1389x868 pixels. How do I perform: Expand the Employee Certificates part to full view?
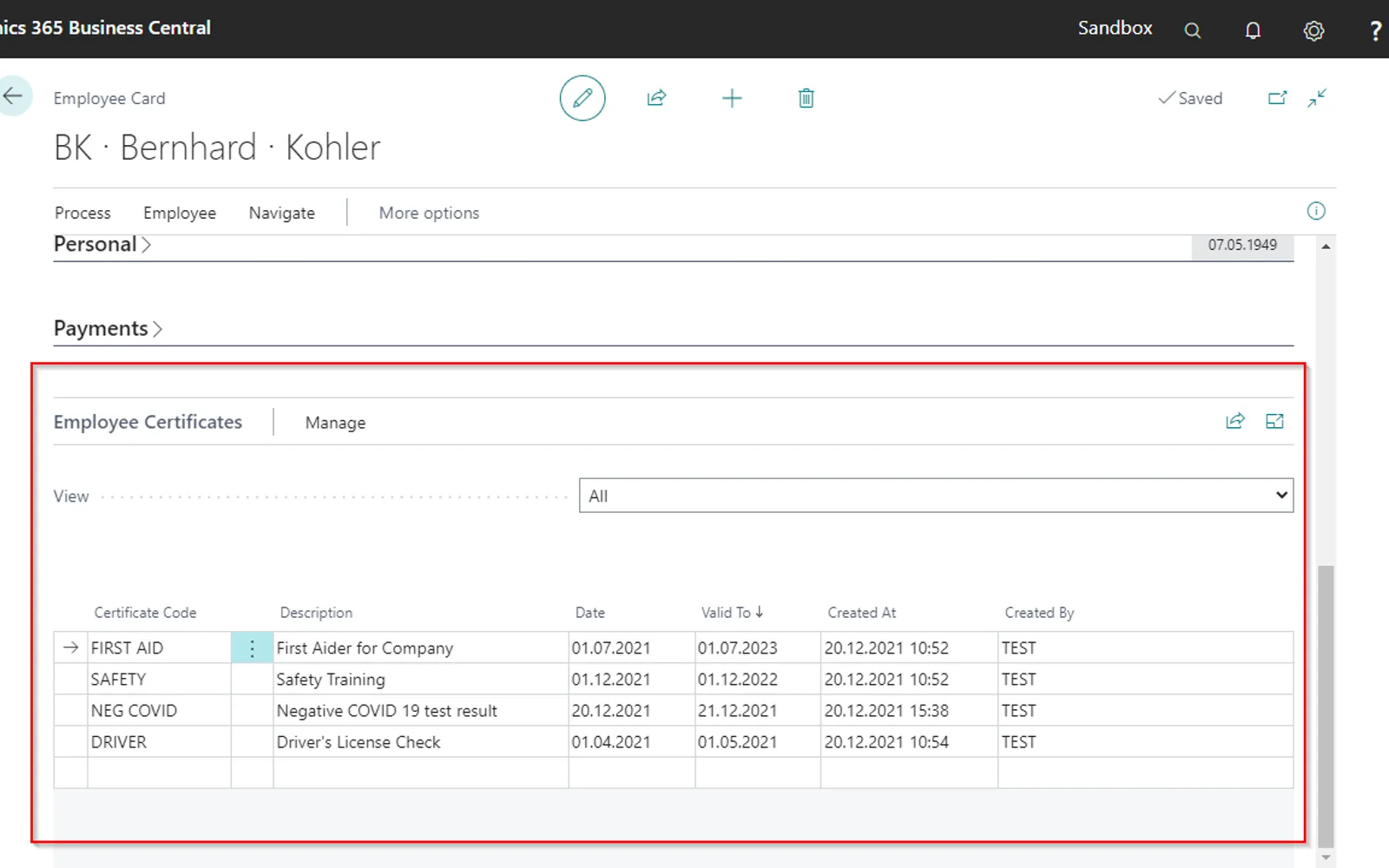point(1274,421)
